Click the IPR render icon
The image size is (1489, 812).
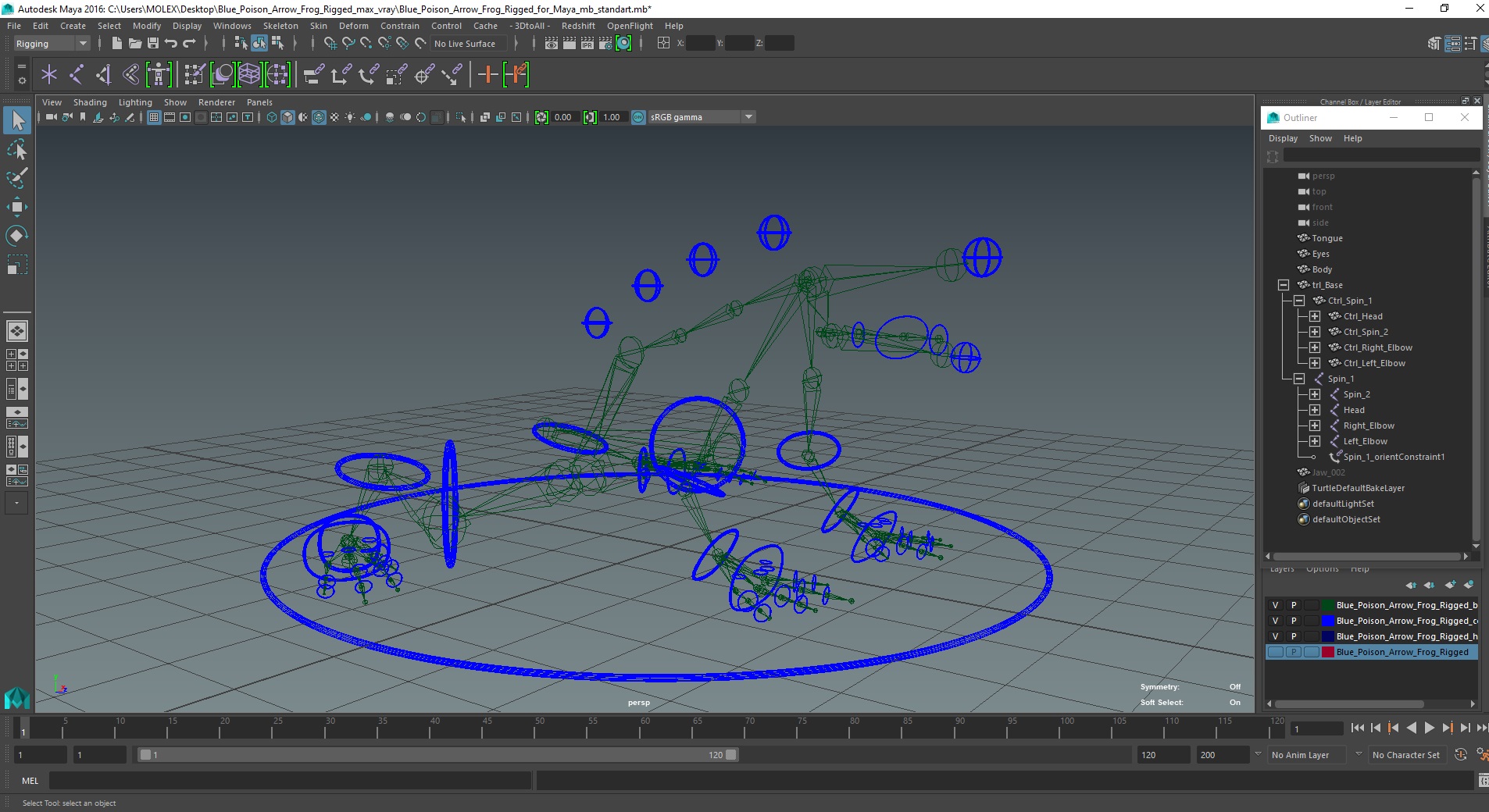[587, 44]
